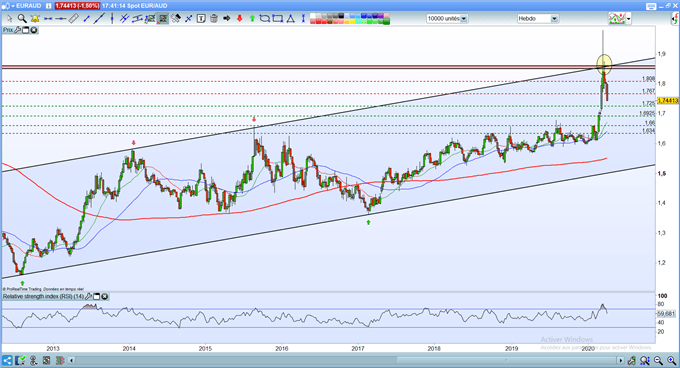Remove the RSI indicator panel
The image size is (680, 368).
[x=105, y=296]
